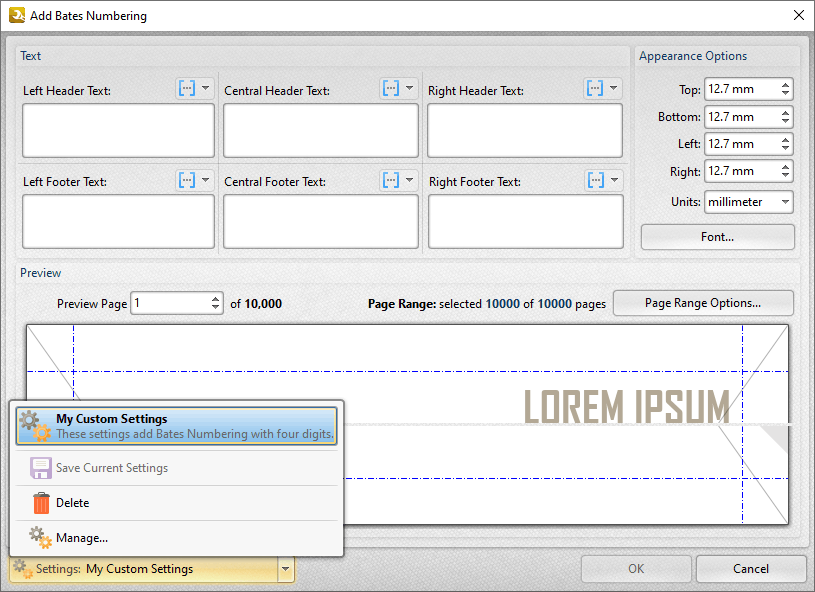This screenshot has width=815, height=592.
Task: Open the Font dialog
Action: point(717,237)
